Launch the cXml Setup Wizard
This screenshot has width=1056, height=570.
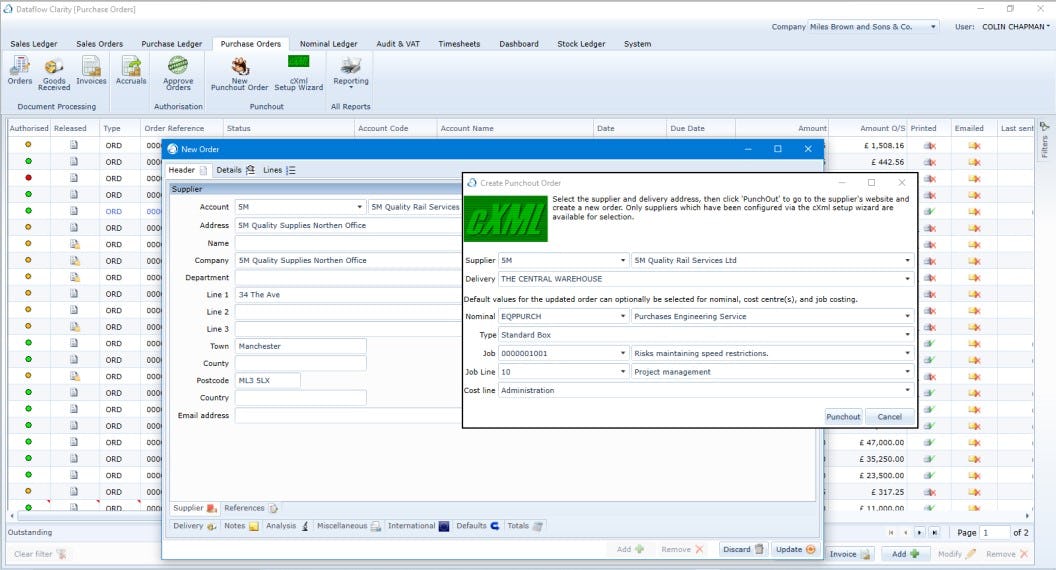[x=298, y=73]
